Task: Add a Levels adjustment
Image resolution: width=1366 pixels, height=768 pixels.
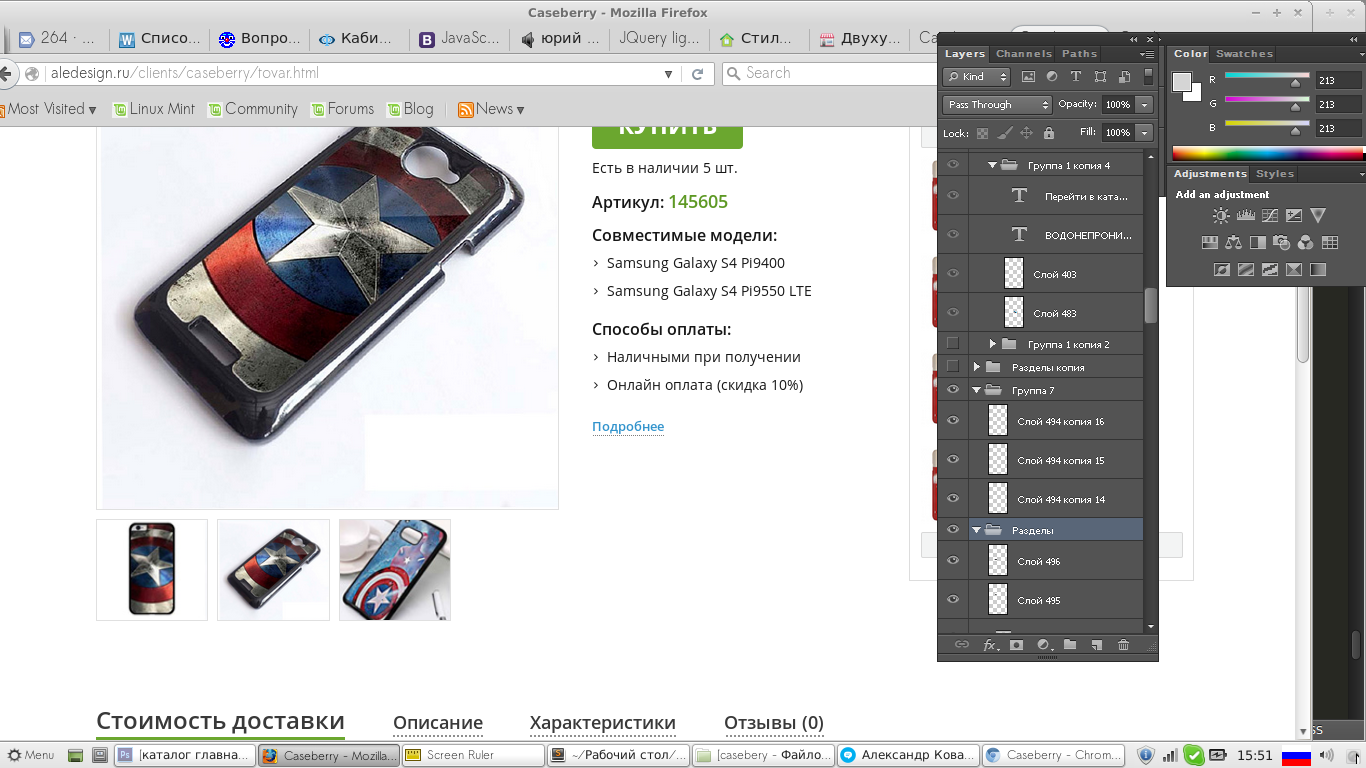Action: (x=1246, y=215)
